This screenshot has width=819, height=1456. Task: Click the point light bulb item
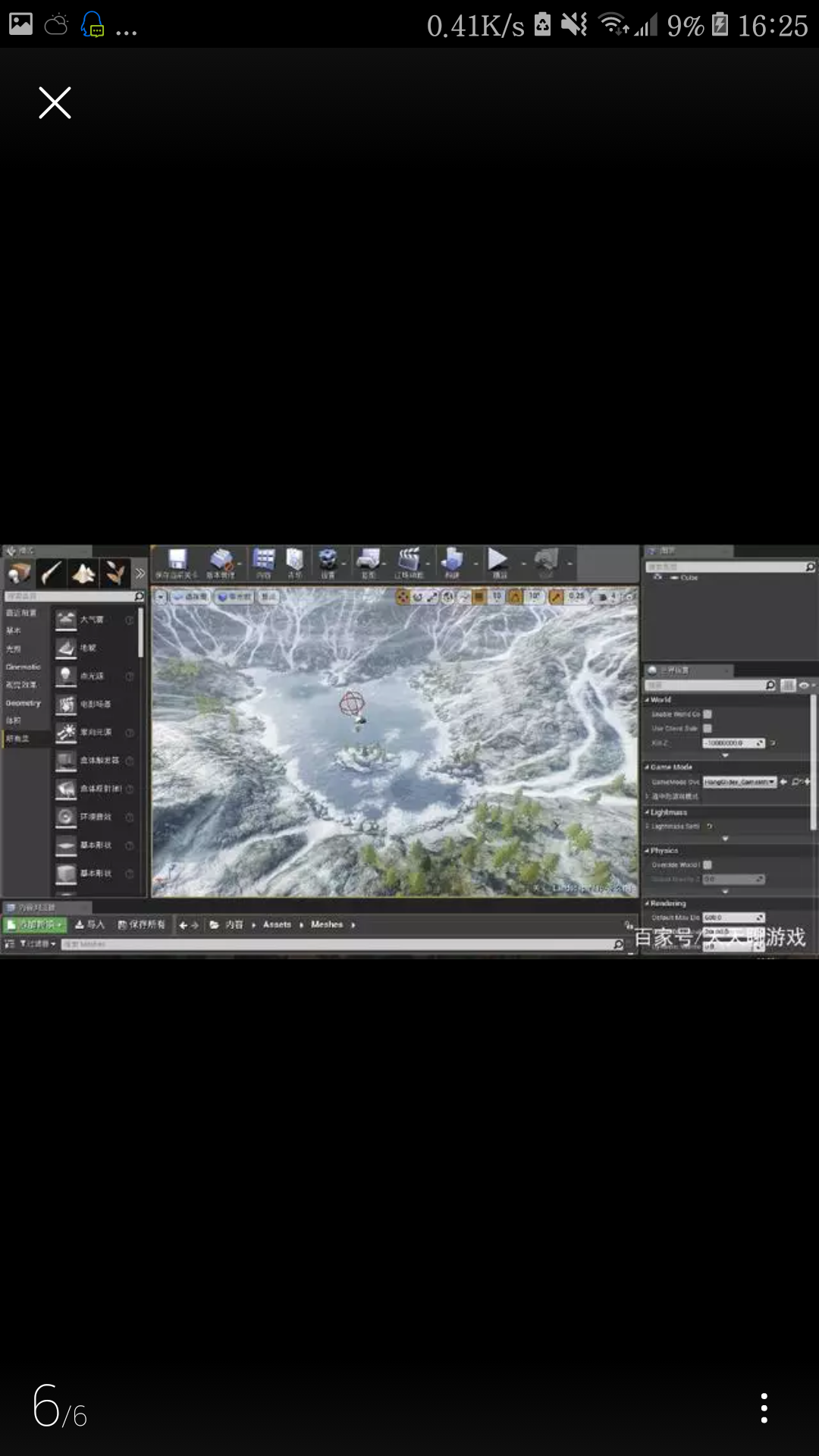(x=67, y=676)
